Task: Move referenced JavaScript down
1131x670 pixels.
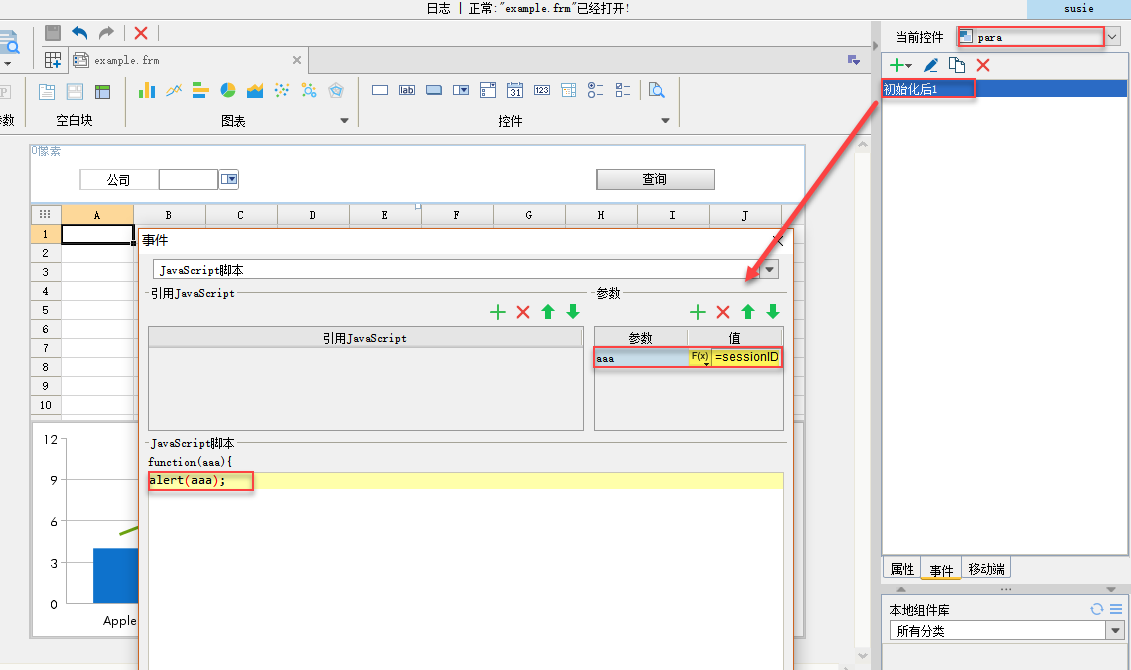Action: click(x=573, y=312)
